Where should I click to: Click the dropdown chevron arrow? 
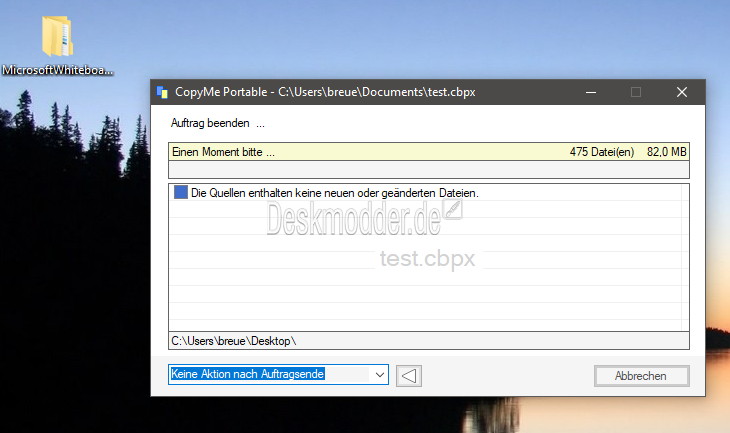point(380,375)
